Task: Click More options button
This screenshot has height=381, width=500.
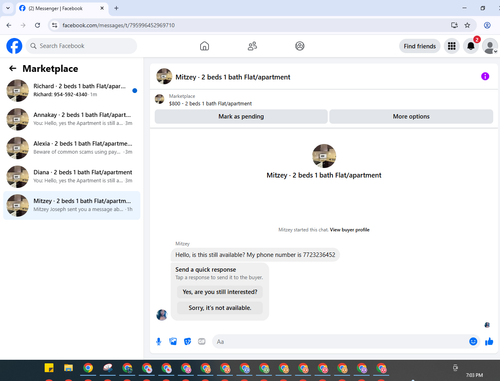Action: pos(411,116)
